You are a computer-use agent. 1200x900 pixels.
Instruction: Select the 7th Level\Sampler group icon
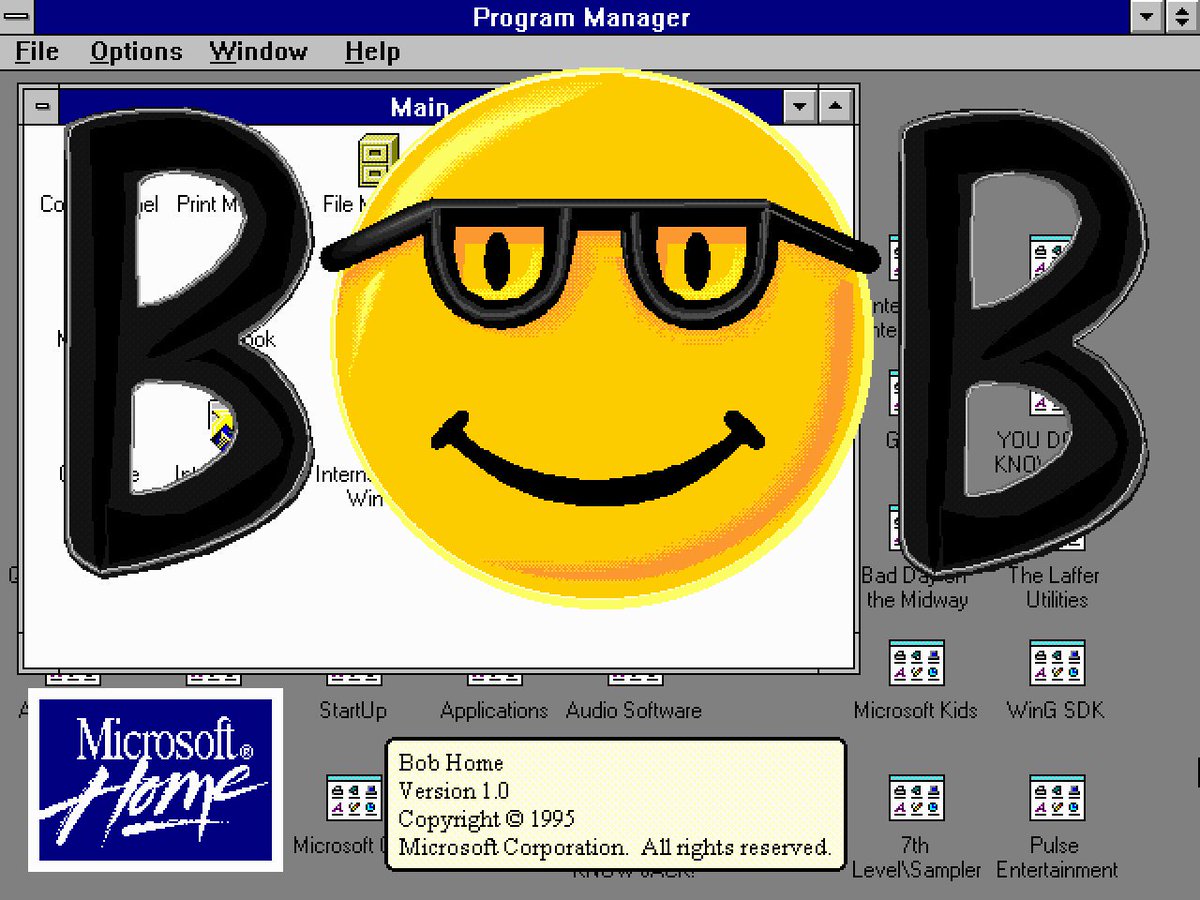(x=916, y=798)
